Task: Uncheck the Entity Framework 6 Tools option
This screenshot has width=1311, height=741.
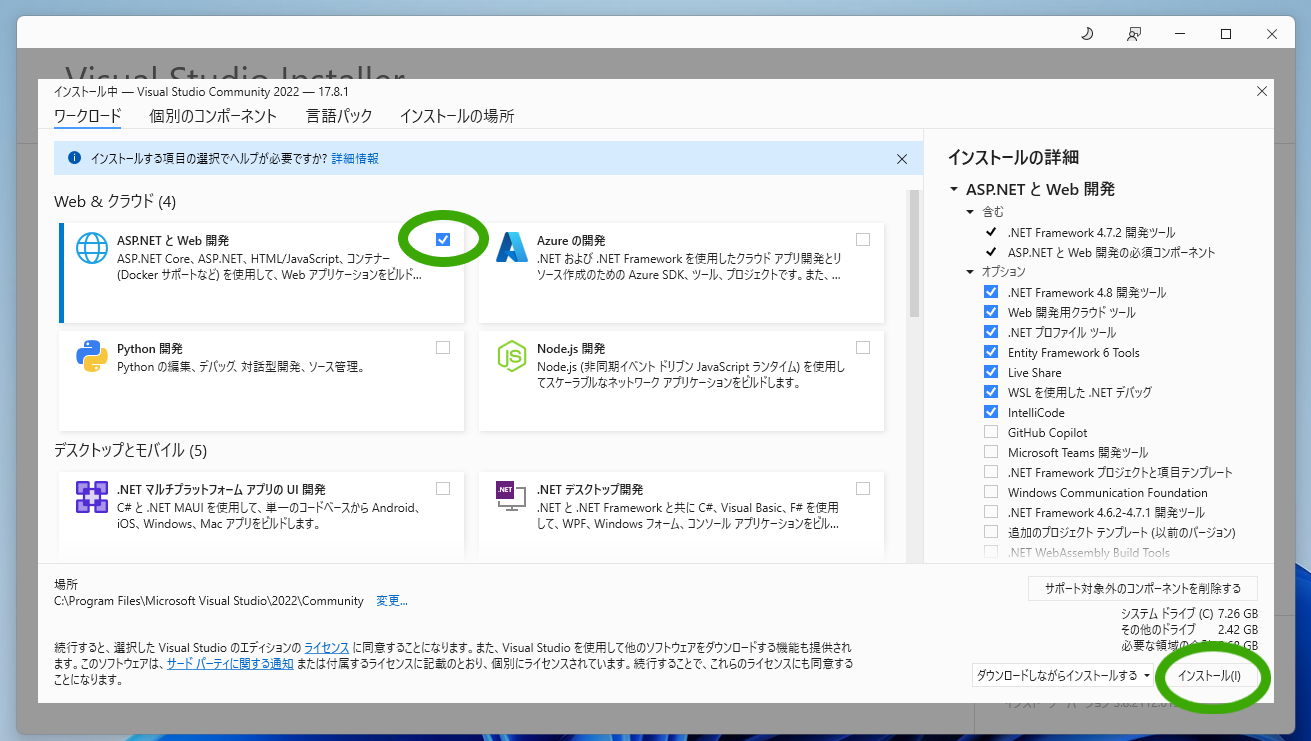Action: (991, 352)
